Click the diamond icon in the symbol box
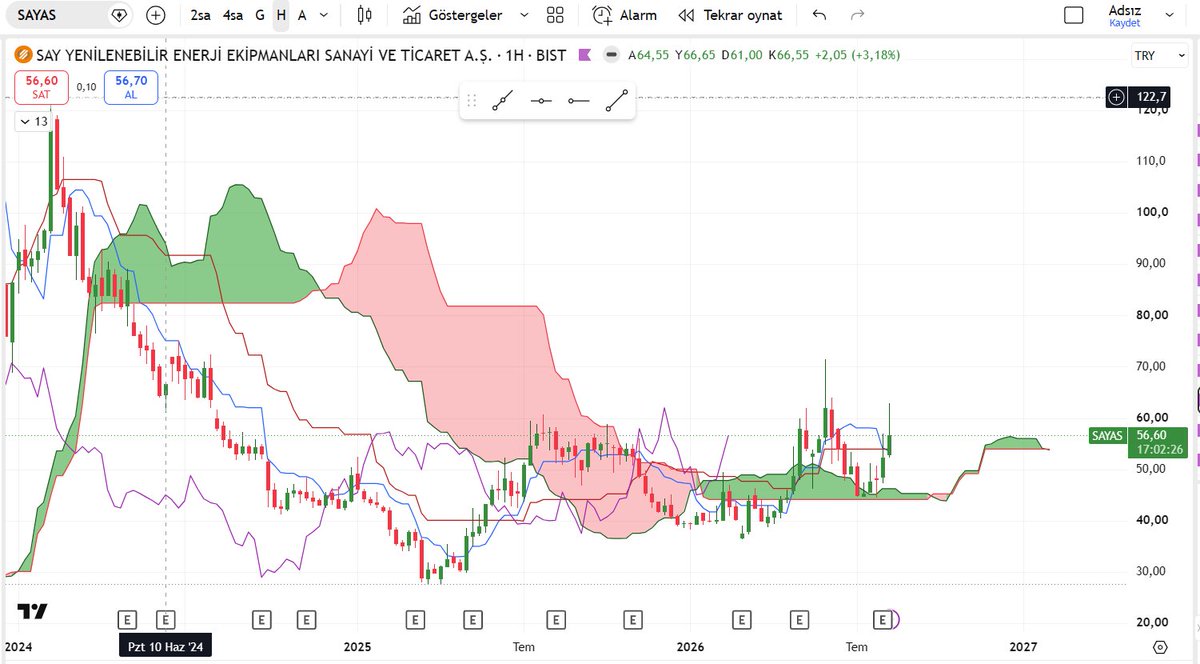1200x664 pixels. (x=119, y=15)
